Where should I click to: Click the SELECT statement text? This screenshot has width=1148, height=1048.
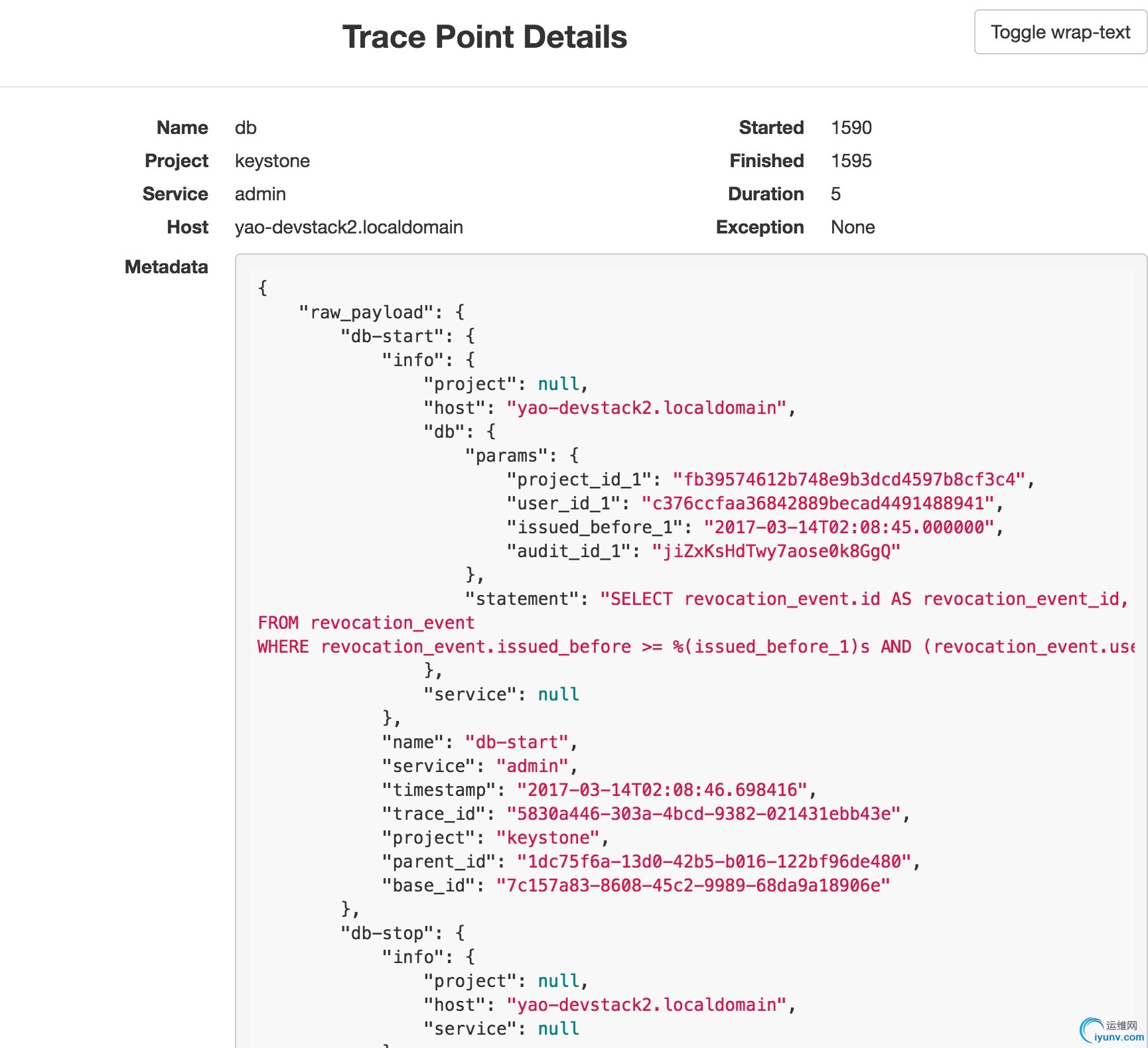863,599
